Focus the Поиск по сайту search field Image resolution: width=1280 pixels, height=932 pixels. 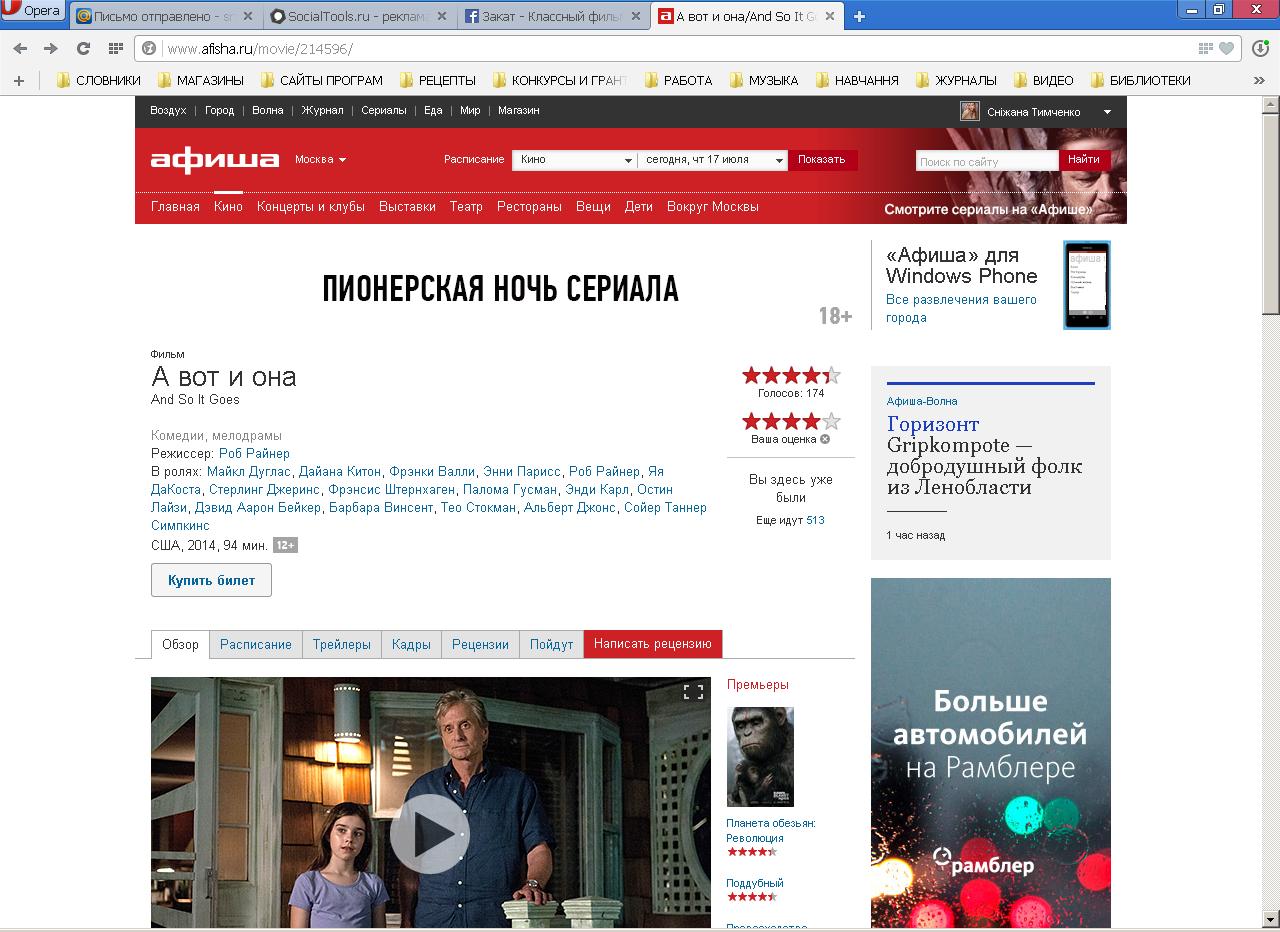pos(986,161)
